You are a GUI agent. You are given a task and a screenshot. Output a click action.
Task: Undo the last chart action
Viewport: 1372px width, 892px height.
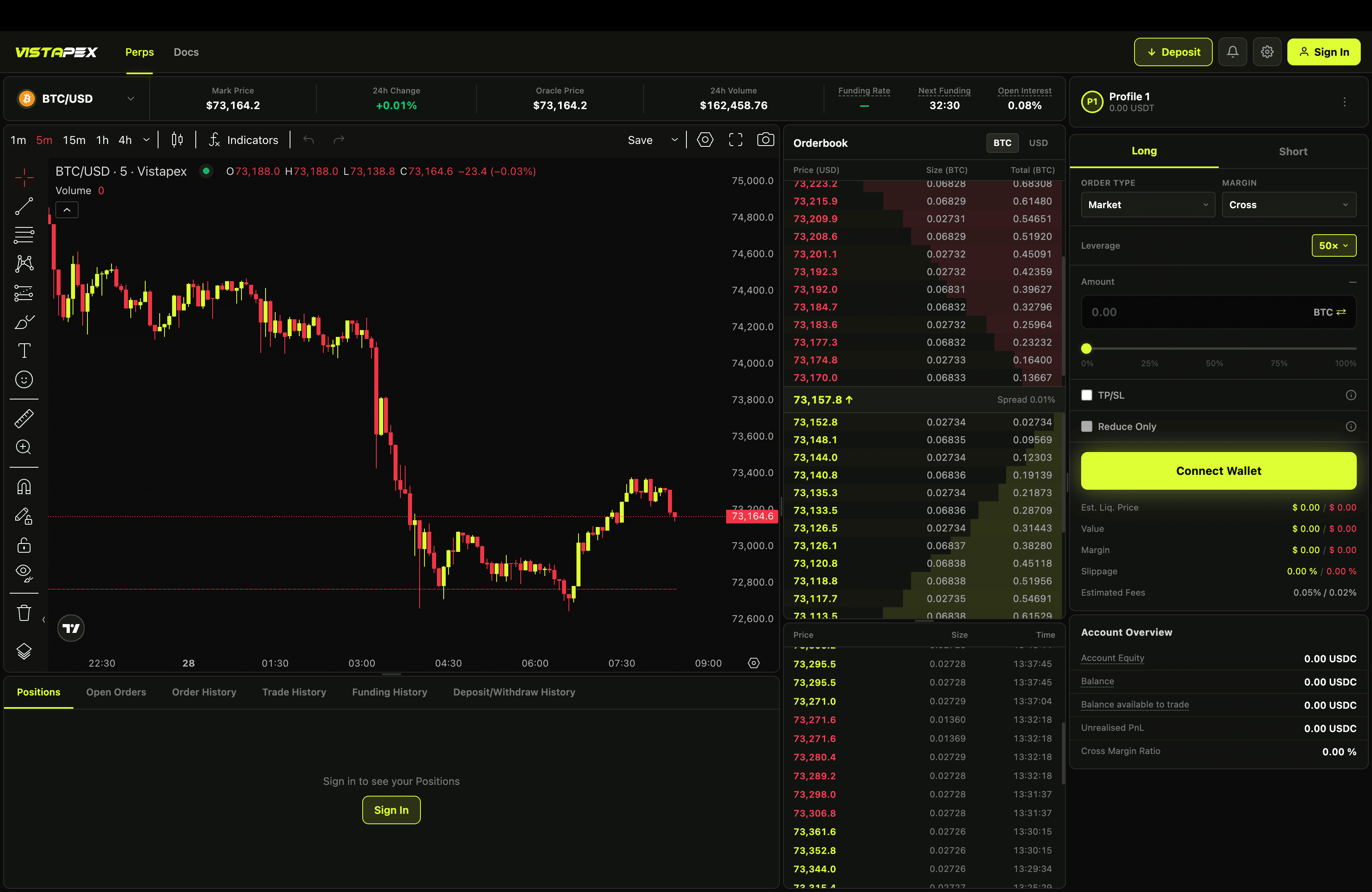(309, 140)
